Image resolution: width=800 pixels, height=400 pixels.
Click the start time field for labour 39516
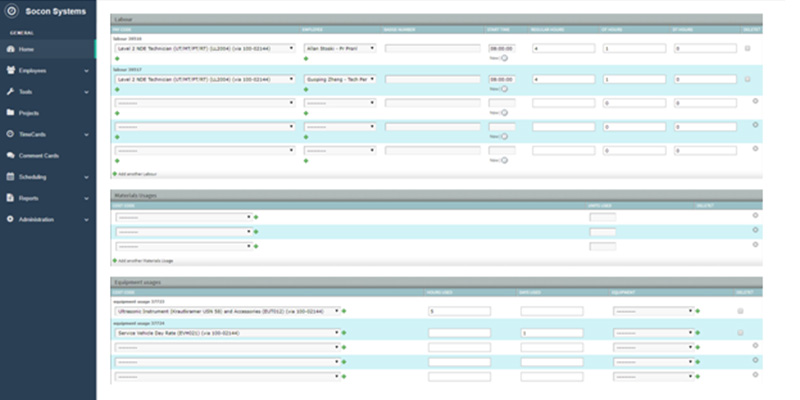coord(502,48)
